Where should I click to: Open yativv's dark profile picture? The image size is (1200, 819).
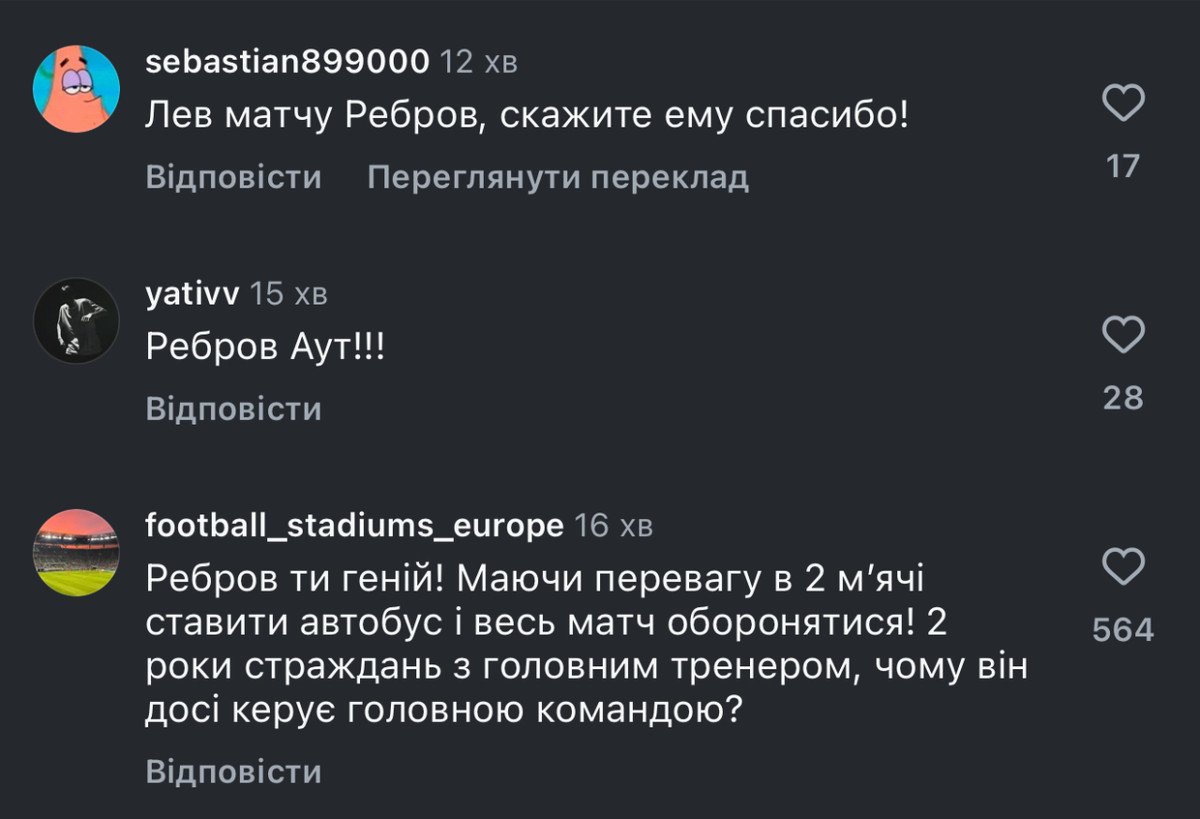click(x=77, y=320)
